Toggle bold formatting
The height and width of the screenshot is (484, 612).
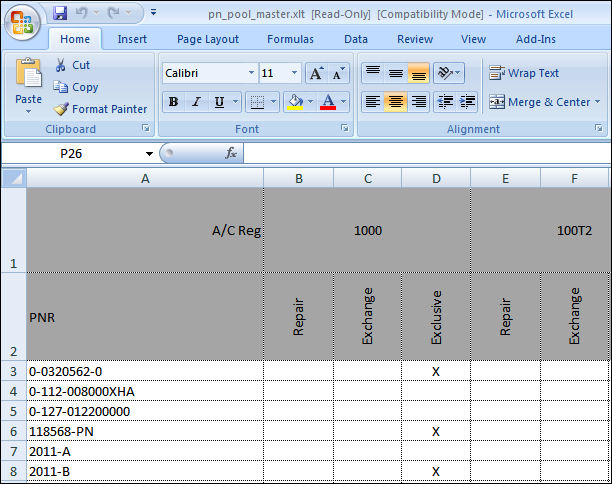[x=174, y=102]
